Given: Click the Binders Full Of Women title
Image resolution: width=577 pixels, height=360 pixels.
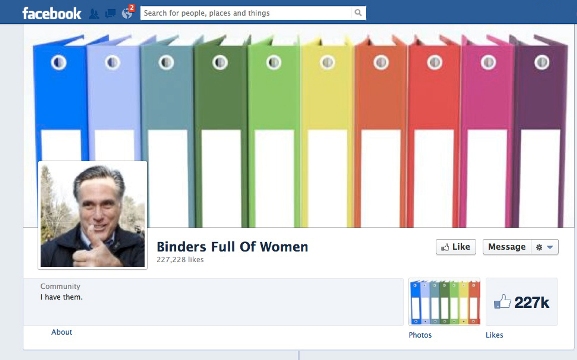Looking at the screenshot, I should [232, 247].
